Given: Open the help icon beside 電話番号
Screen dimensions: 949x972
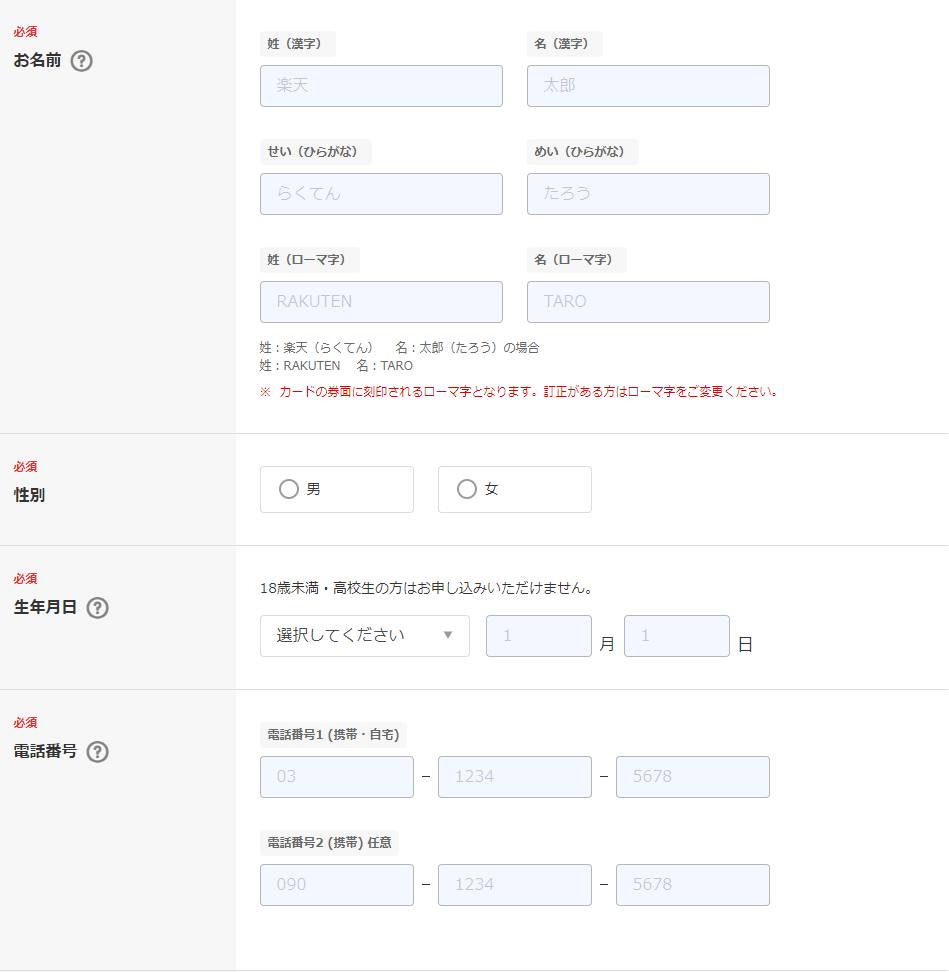Looking at the screenshot, I should (97, 751).
